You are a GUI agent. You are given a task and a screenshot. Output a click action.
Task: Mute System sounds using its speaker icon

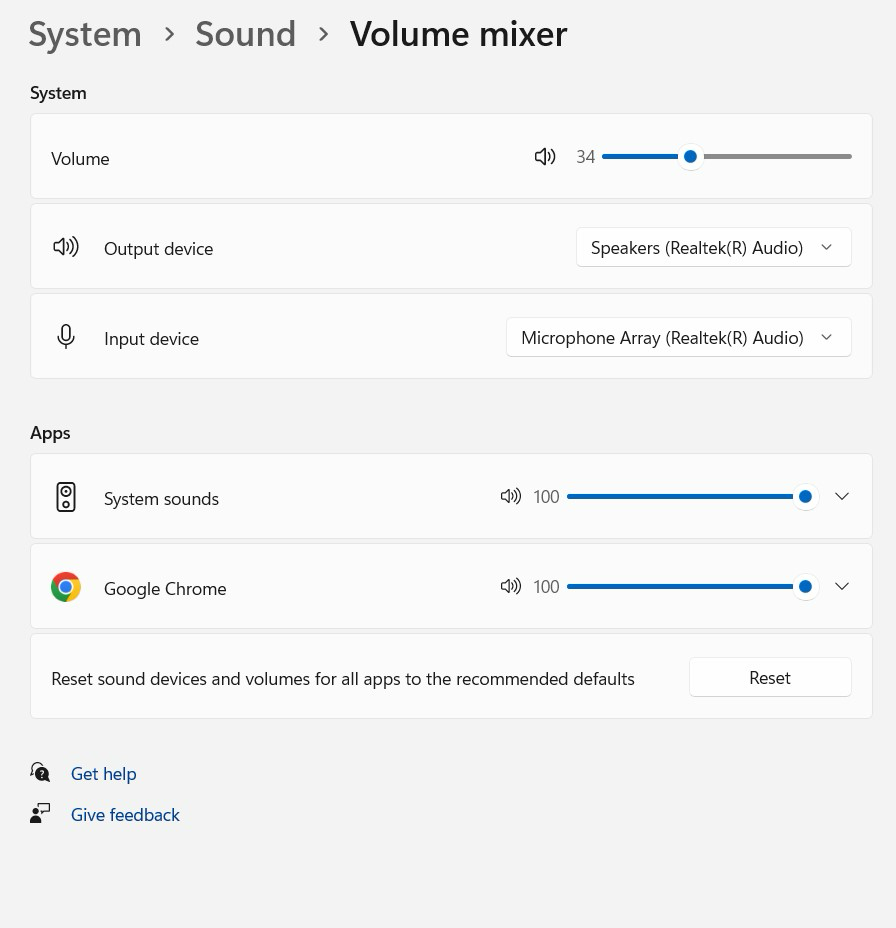[510, 497]
